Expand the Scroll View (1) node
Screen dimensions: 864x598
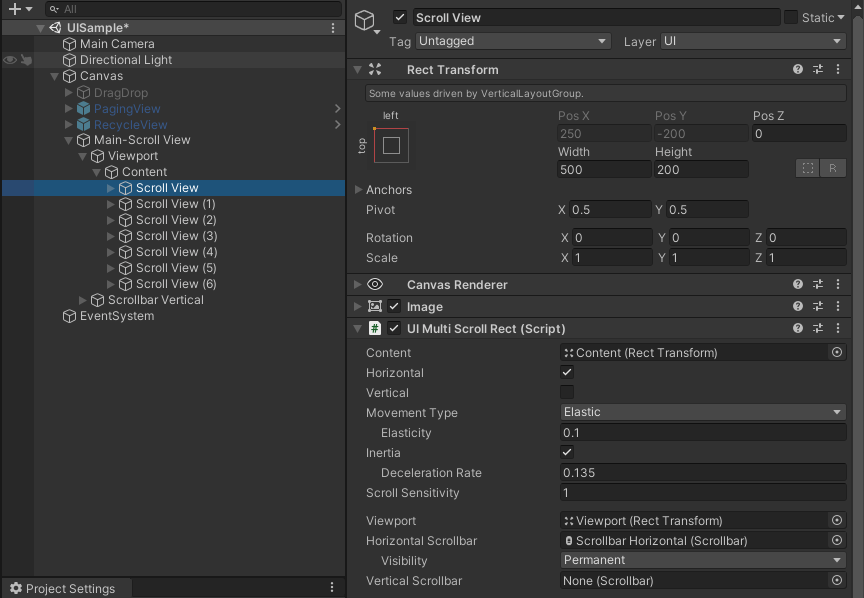110,204
